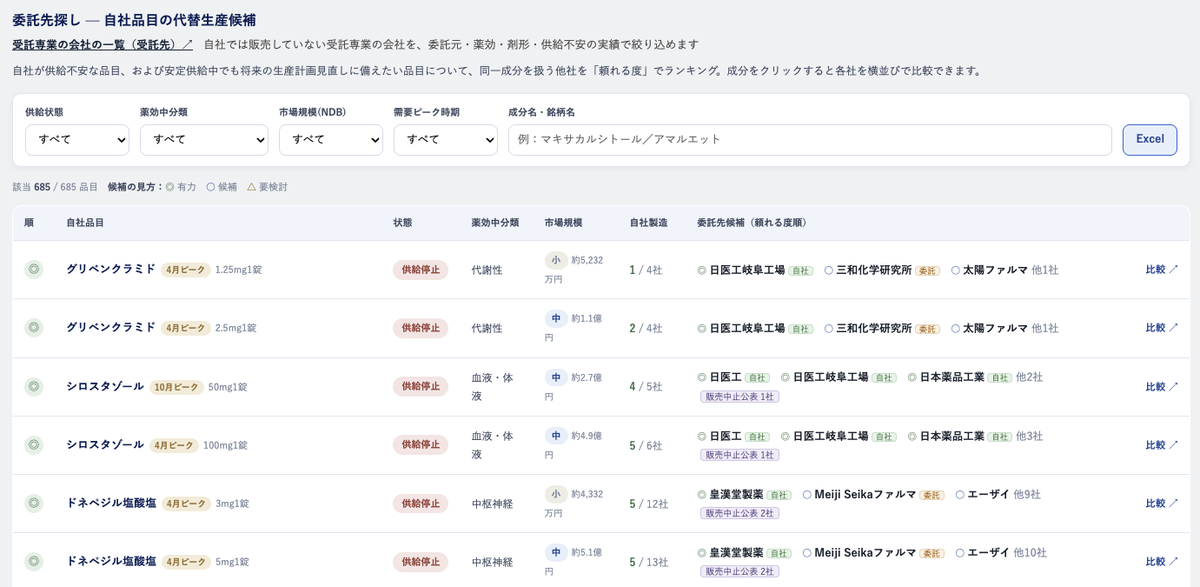Click the ◎ rank icon for シロスタゾール 50mg1錠

33,386
